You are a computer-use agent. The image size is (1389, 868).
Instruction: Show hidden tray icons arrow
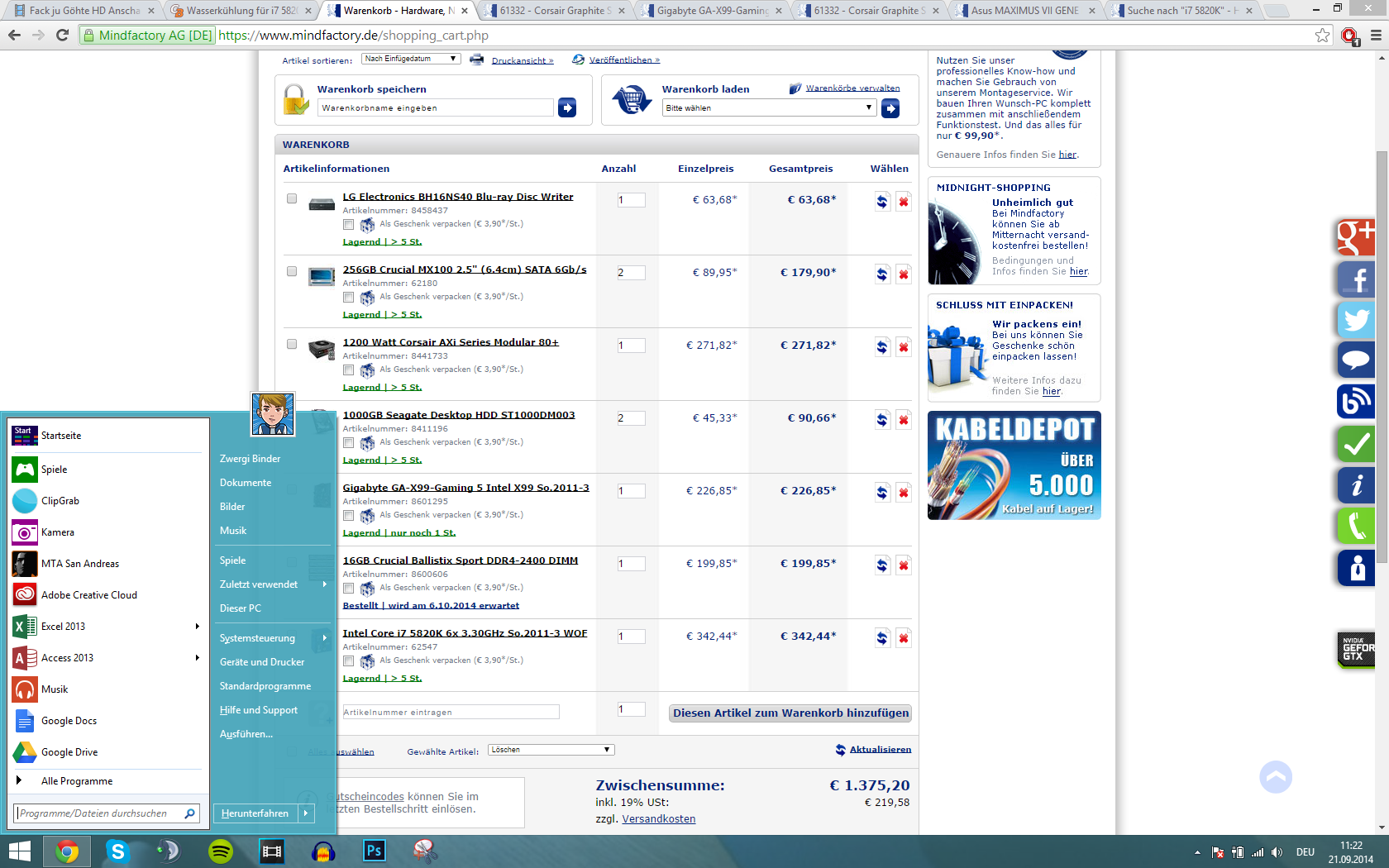[1197, 852]
